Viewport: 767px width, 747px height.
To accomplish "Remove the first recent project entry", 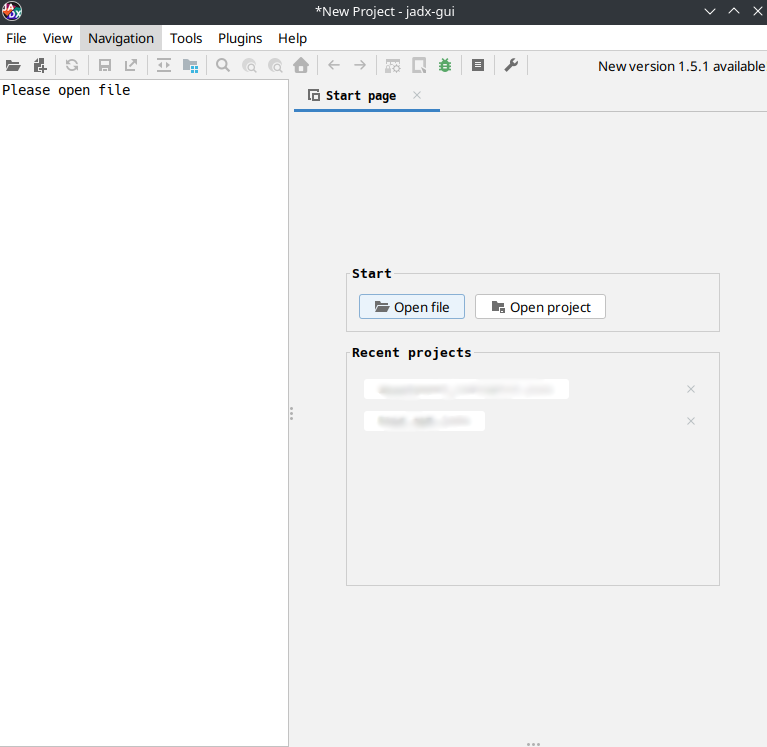I will pos(690,389).
